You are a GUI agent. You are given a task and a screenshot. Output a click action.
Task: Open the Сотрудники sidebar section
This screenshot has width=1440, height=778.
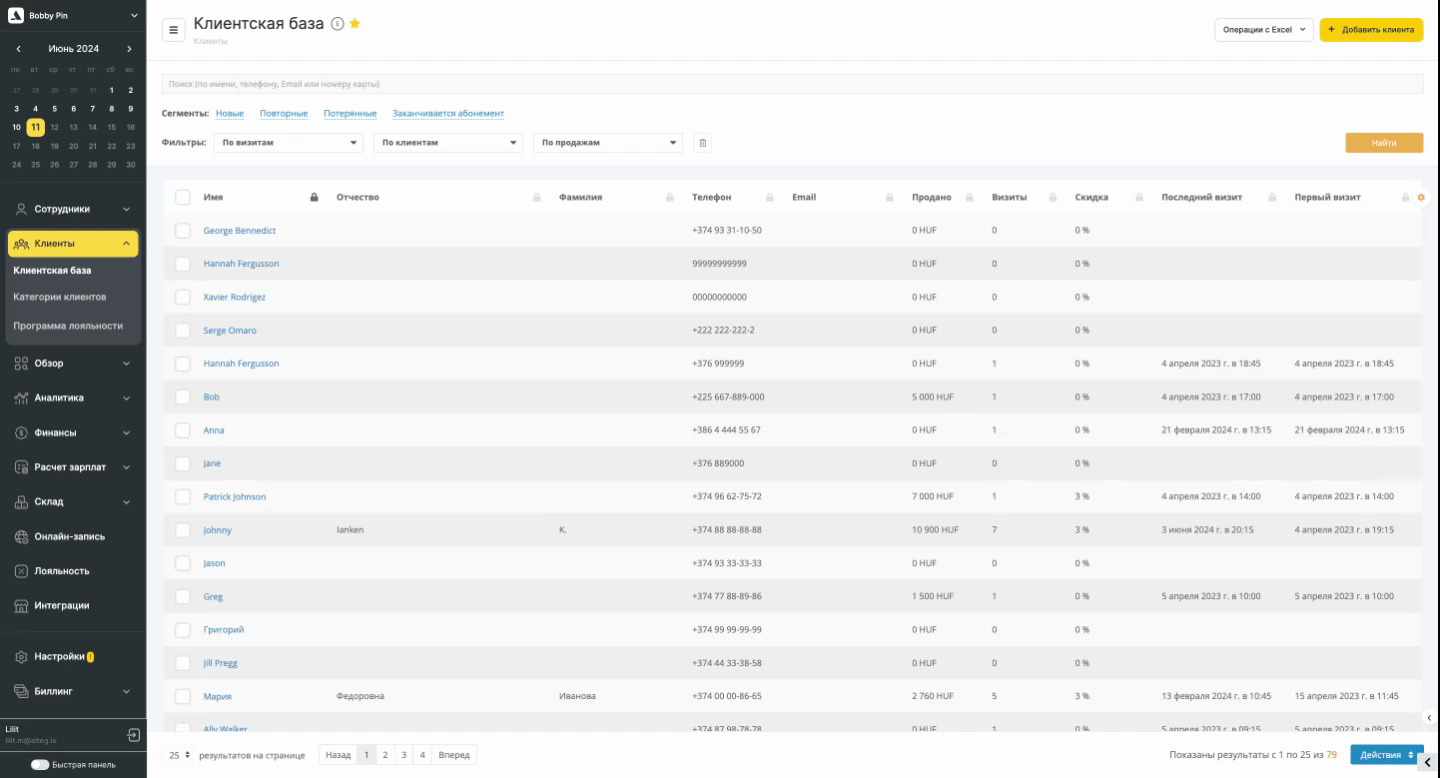73,209
